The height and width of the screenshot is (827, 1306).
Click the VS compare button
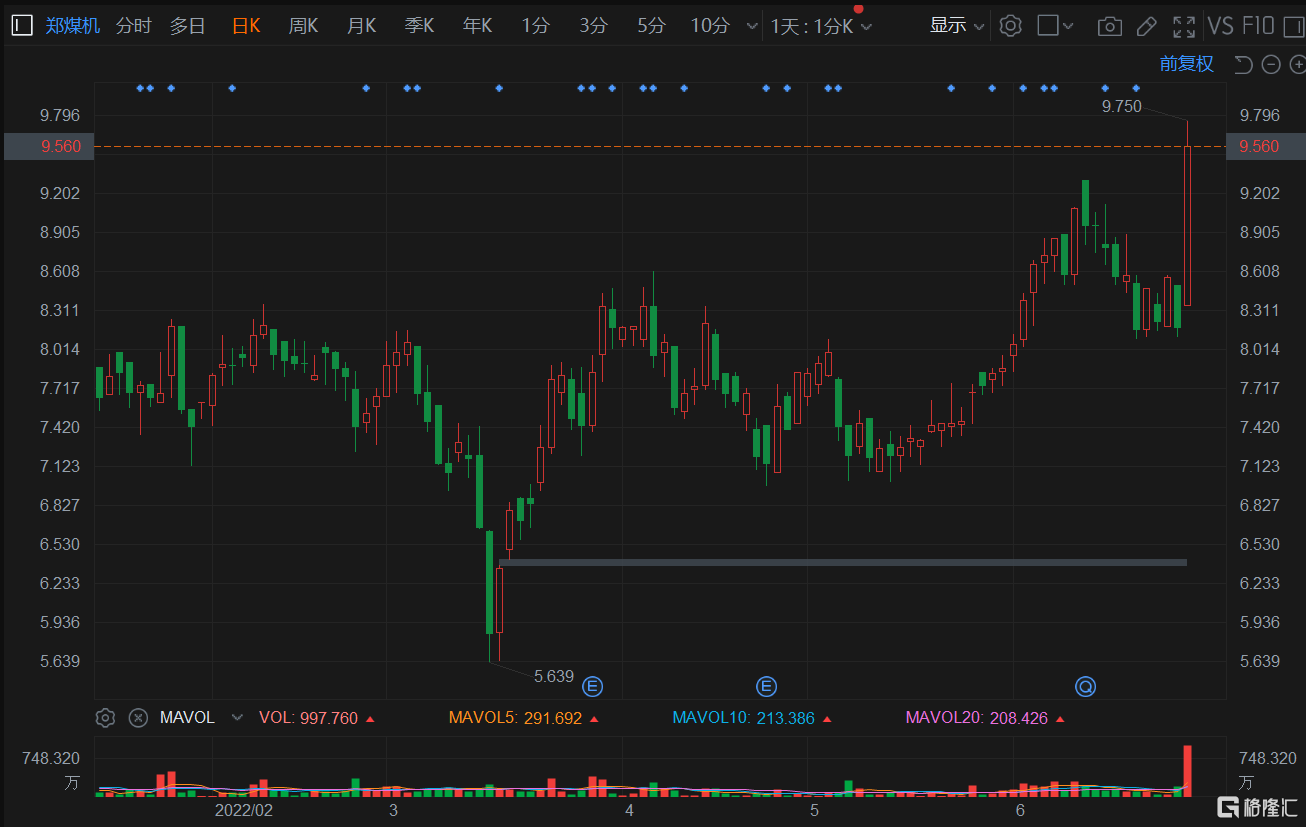pos(1220,26)
